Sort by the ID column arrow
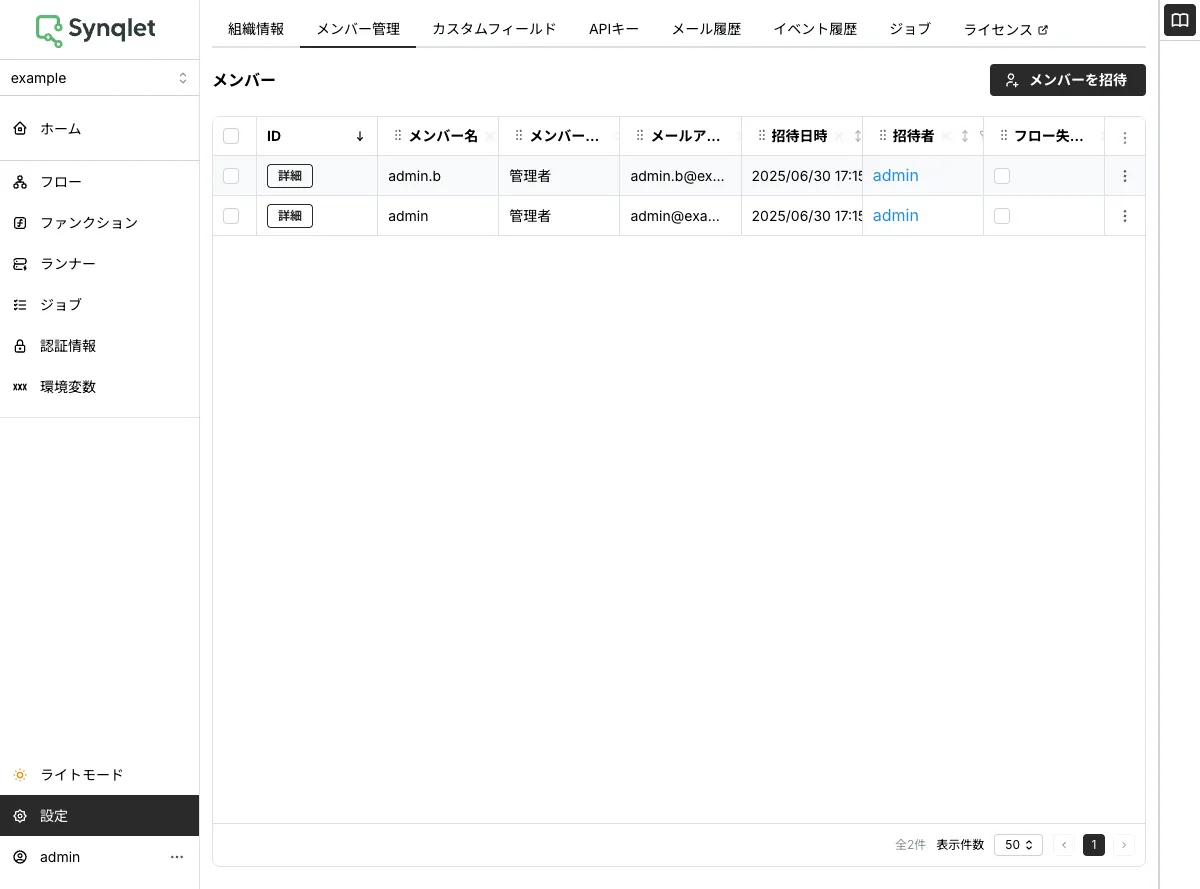This screenshot has width=1200, height=889. [x=360, y=136]
